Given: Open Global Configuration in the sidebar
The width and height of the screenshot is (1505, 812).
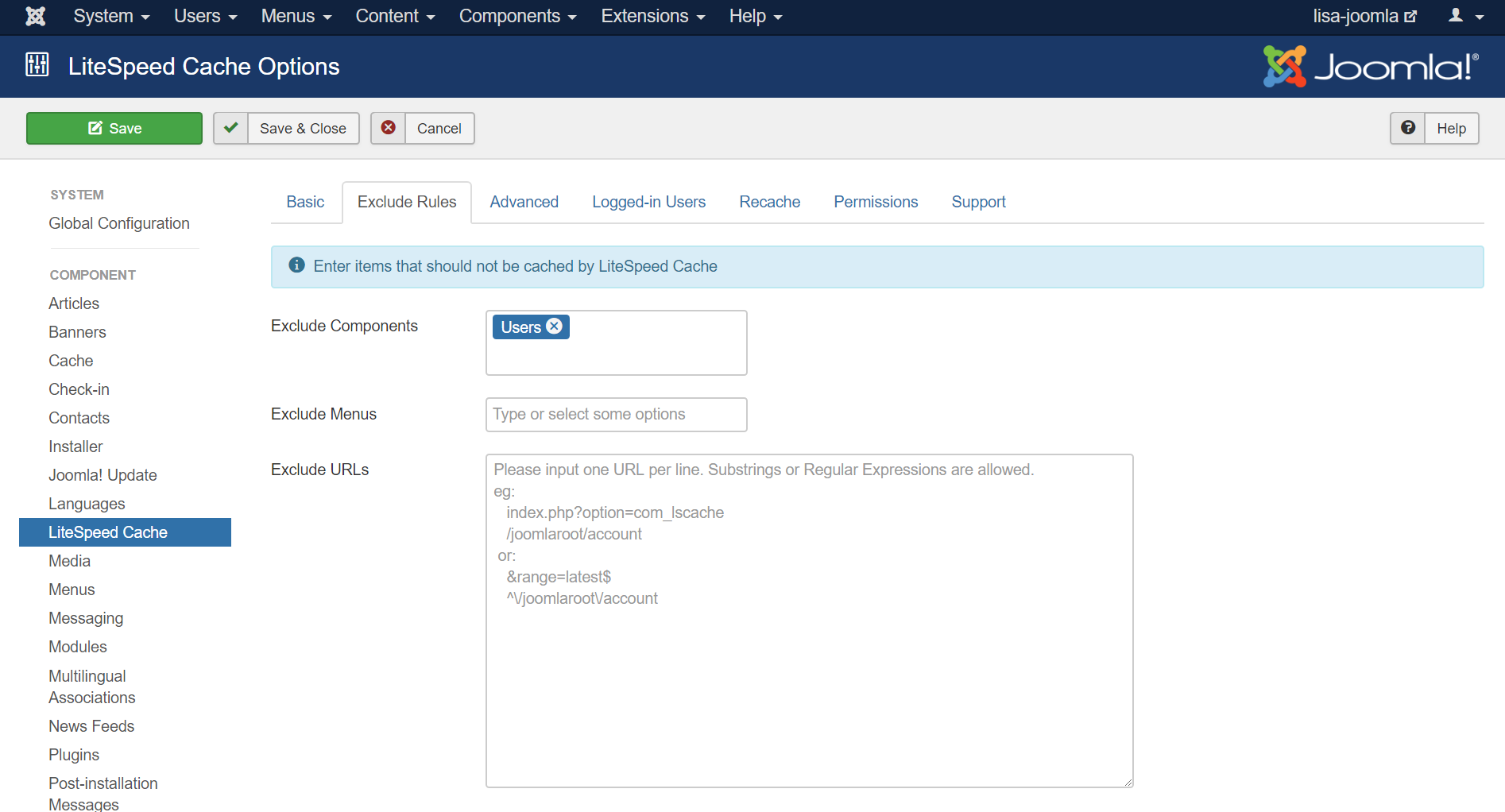Looking at the screenshot, I should tap(119, 223).
